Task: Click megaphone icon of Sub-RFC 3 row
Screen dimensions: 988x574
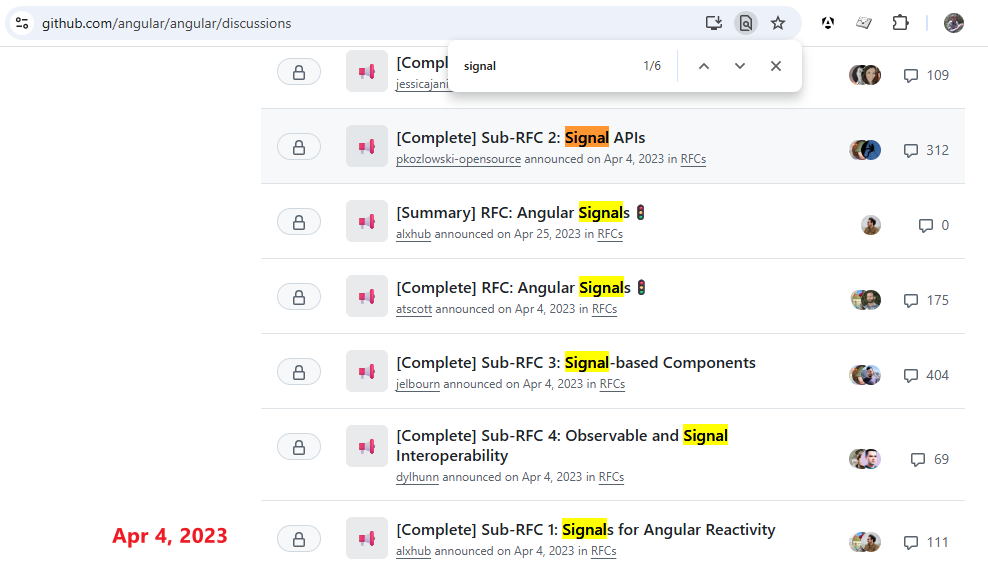Action: (x=367, y=371)
